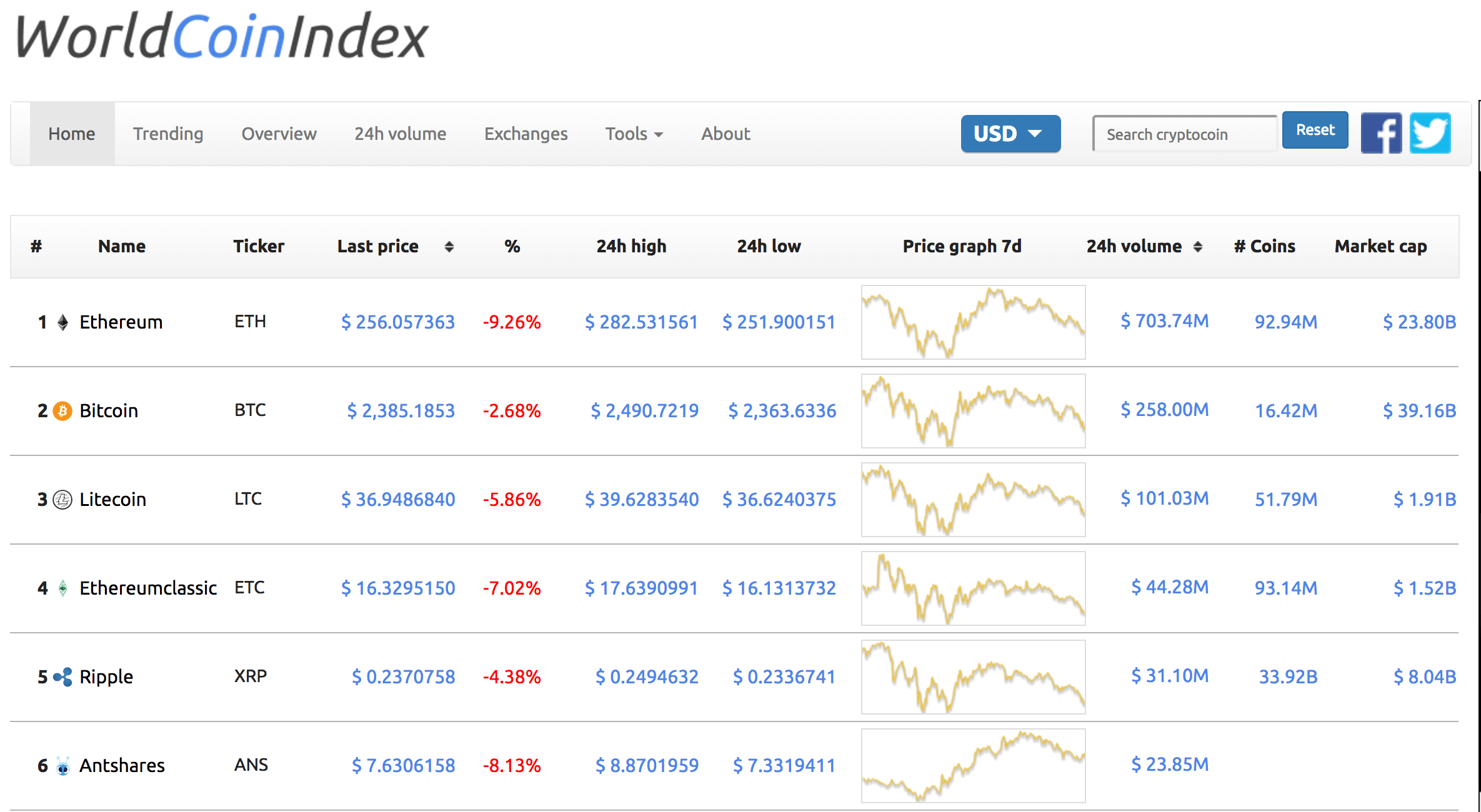Open the About page
1481x812 pixels.
click(x=726, y=134)
